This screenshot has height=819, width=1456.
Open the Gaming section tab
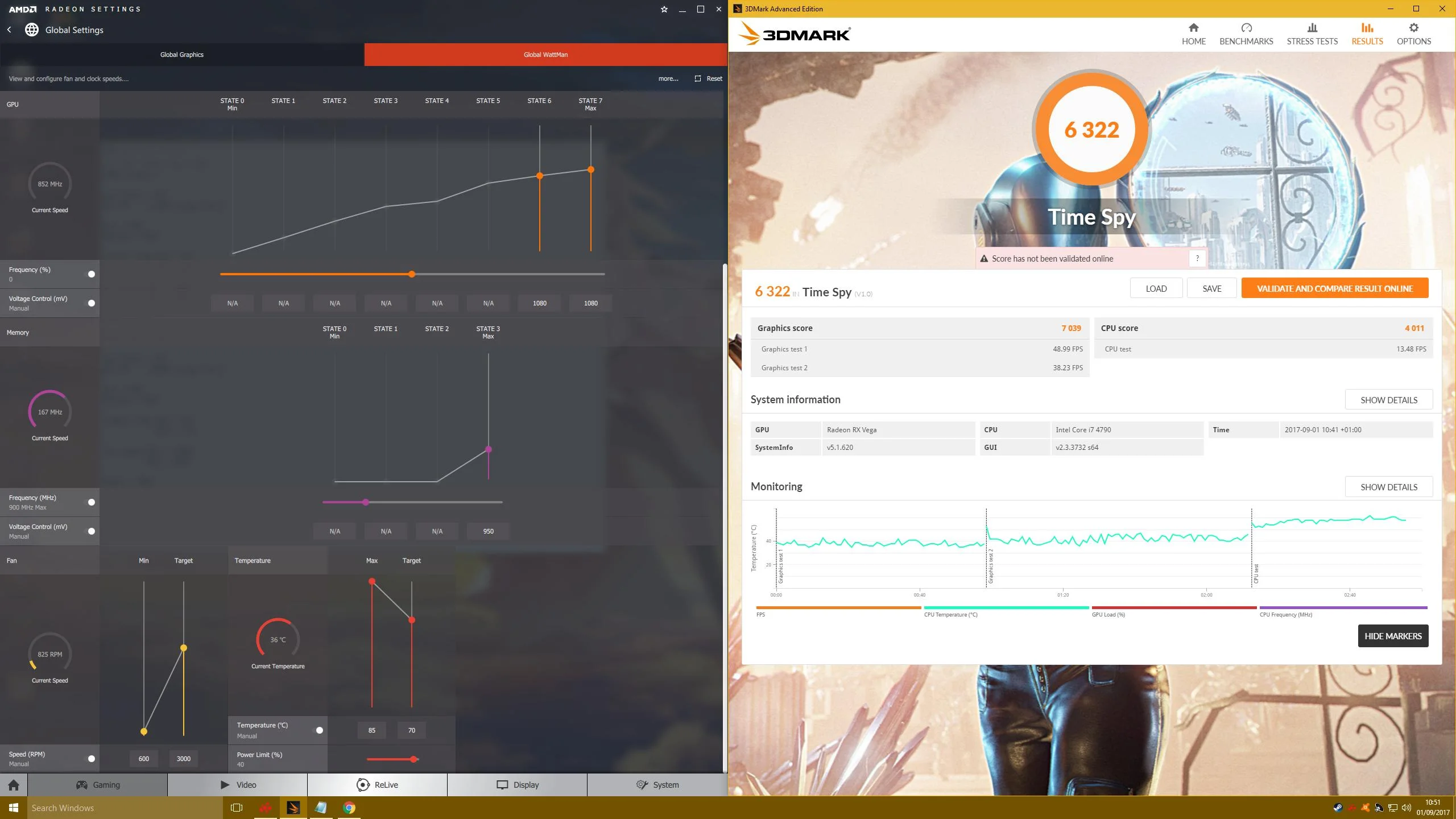(98, 785)
